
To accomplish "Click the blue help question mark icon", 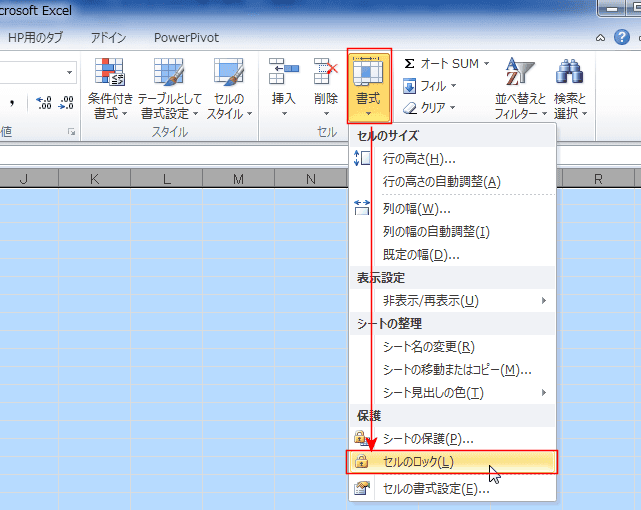I will tap(621, 37).
